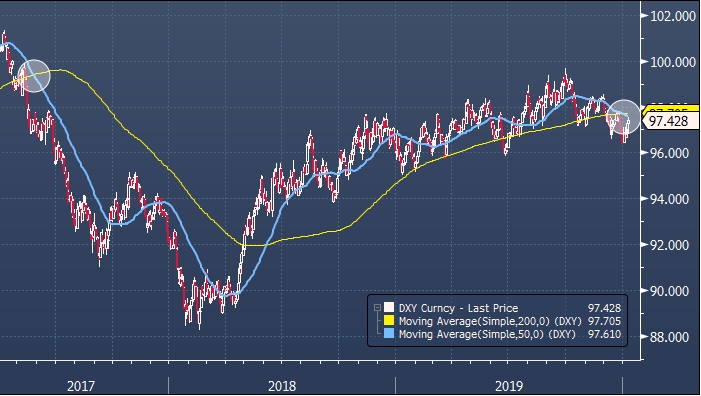Click the 100.000 y-axis label
701x396 pixels.
672,62
